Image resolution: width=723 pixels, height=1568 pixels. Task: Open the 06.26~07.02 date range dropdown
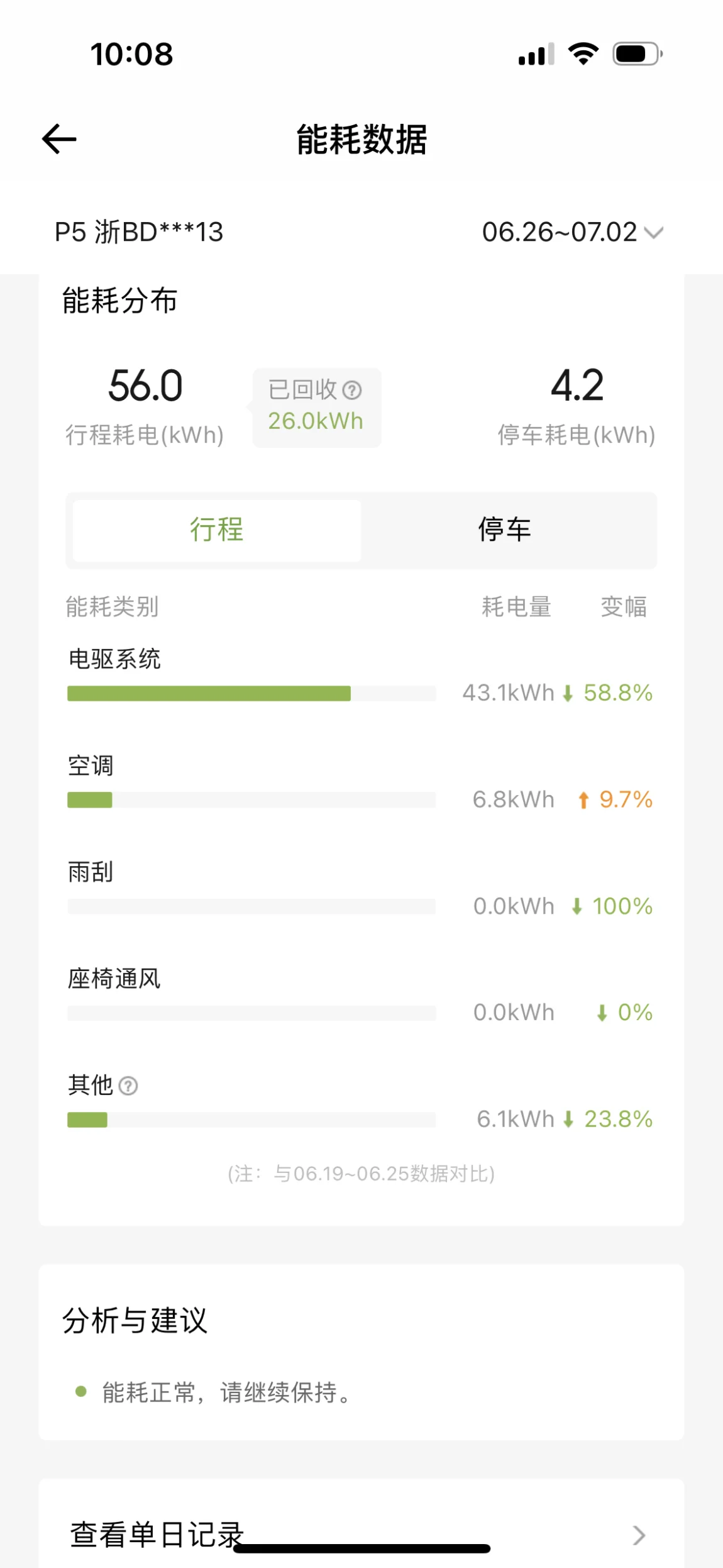point(572,232)
